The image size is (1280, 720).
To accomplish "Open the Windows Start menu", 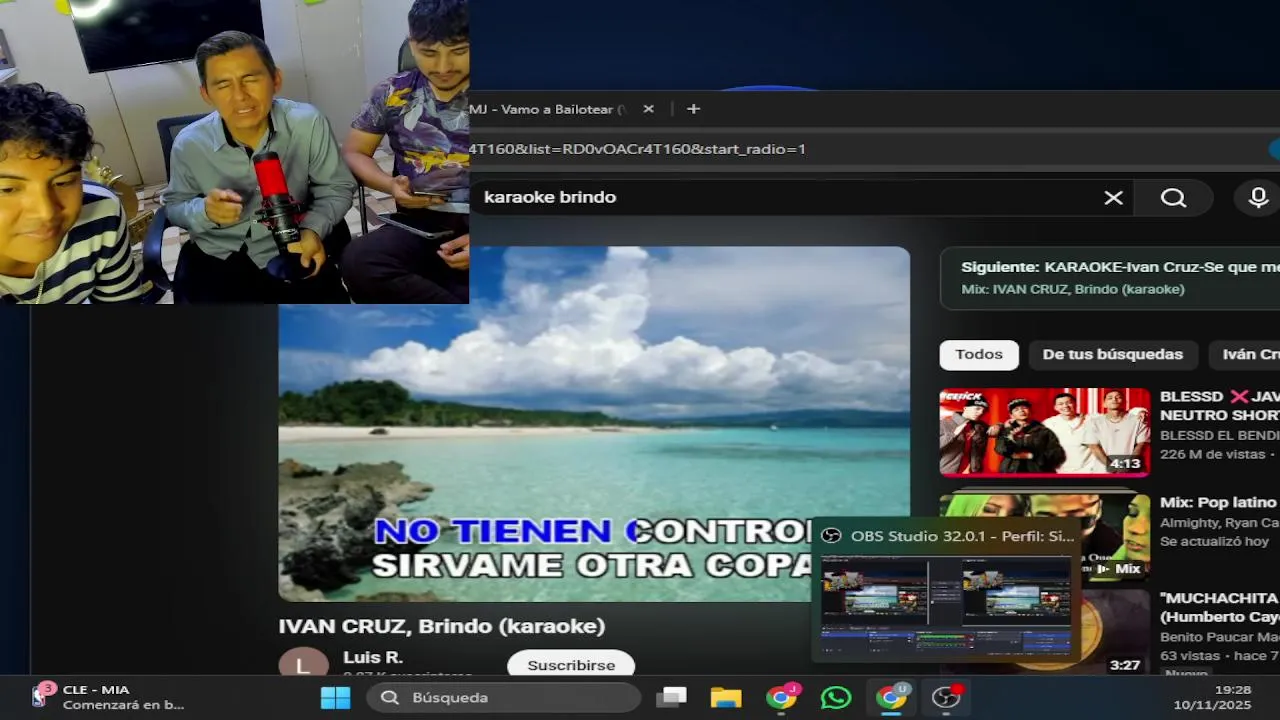I will [x=335, y=697].
